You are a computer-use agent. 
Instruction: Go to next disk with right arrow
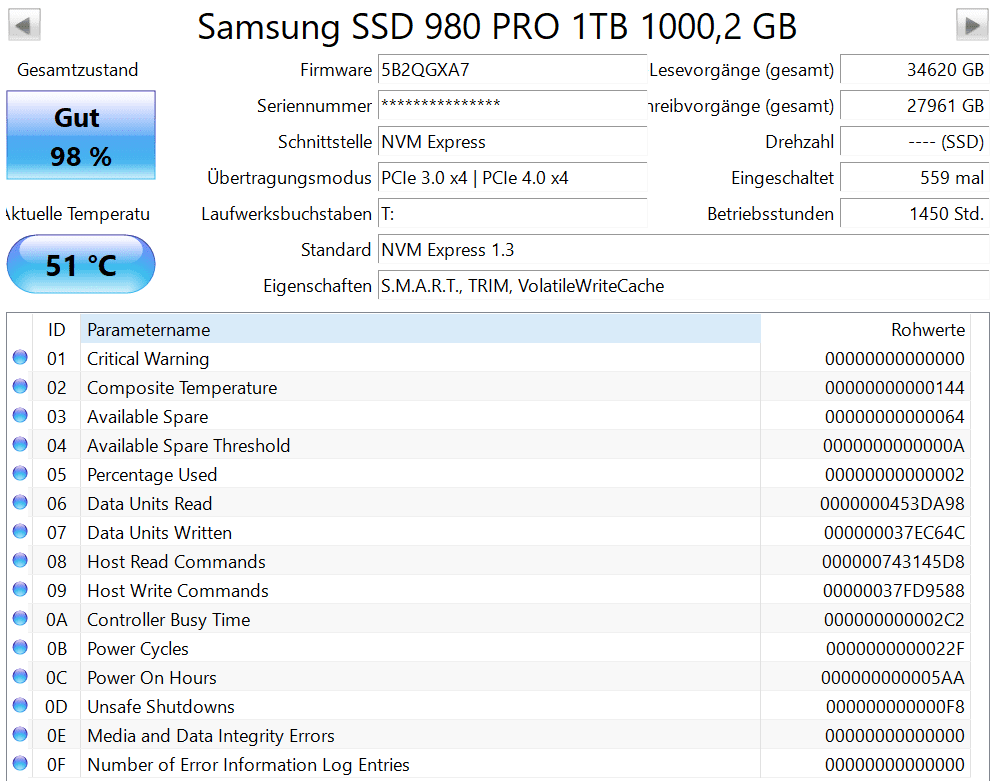tap(971, 25)
